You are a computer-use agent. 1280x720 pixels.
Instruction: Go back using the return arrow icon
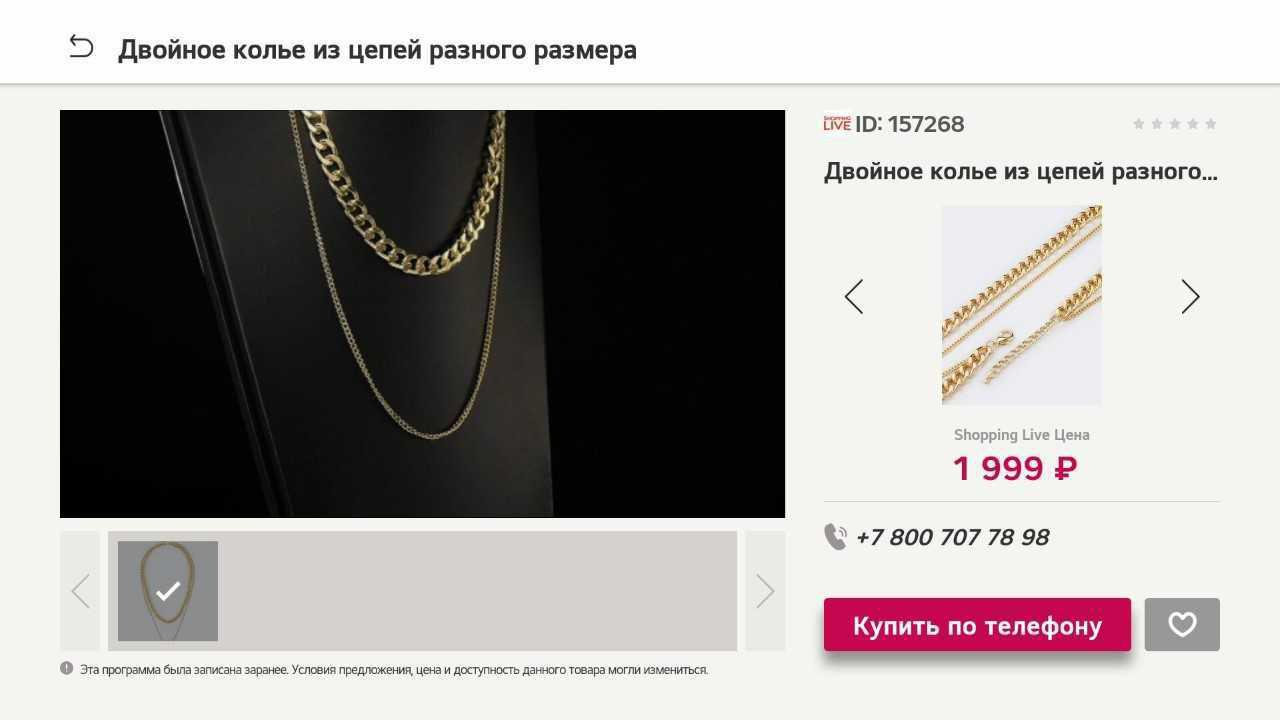click(81, 47)
